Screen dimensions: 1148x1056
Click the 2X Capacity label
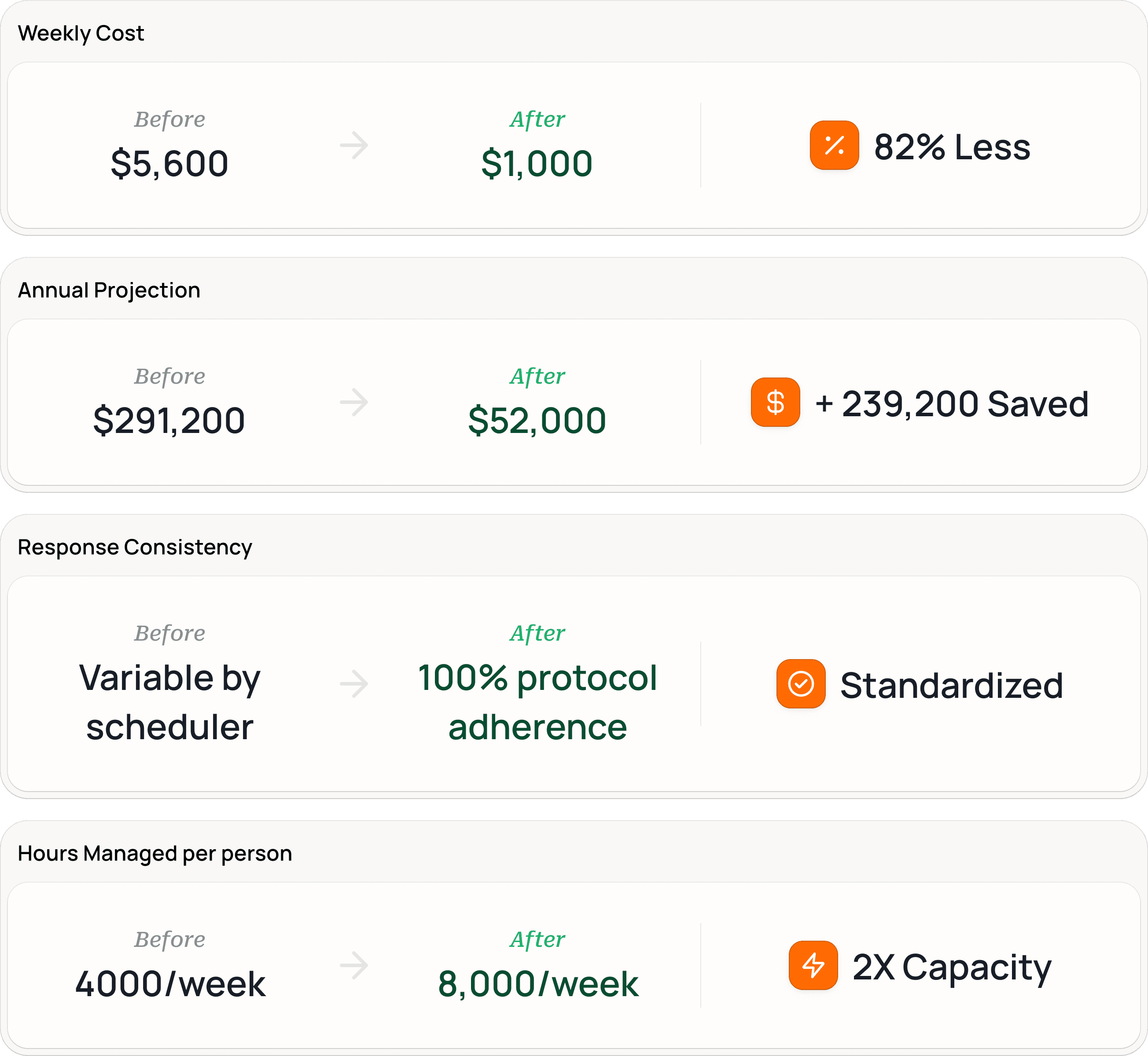pyautogui.click(x=951, y=968)
